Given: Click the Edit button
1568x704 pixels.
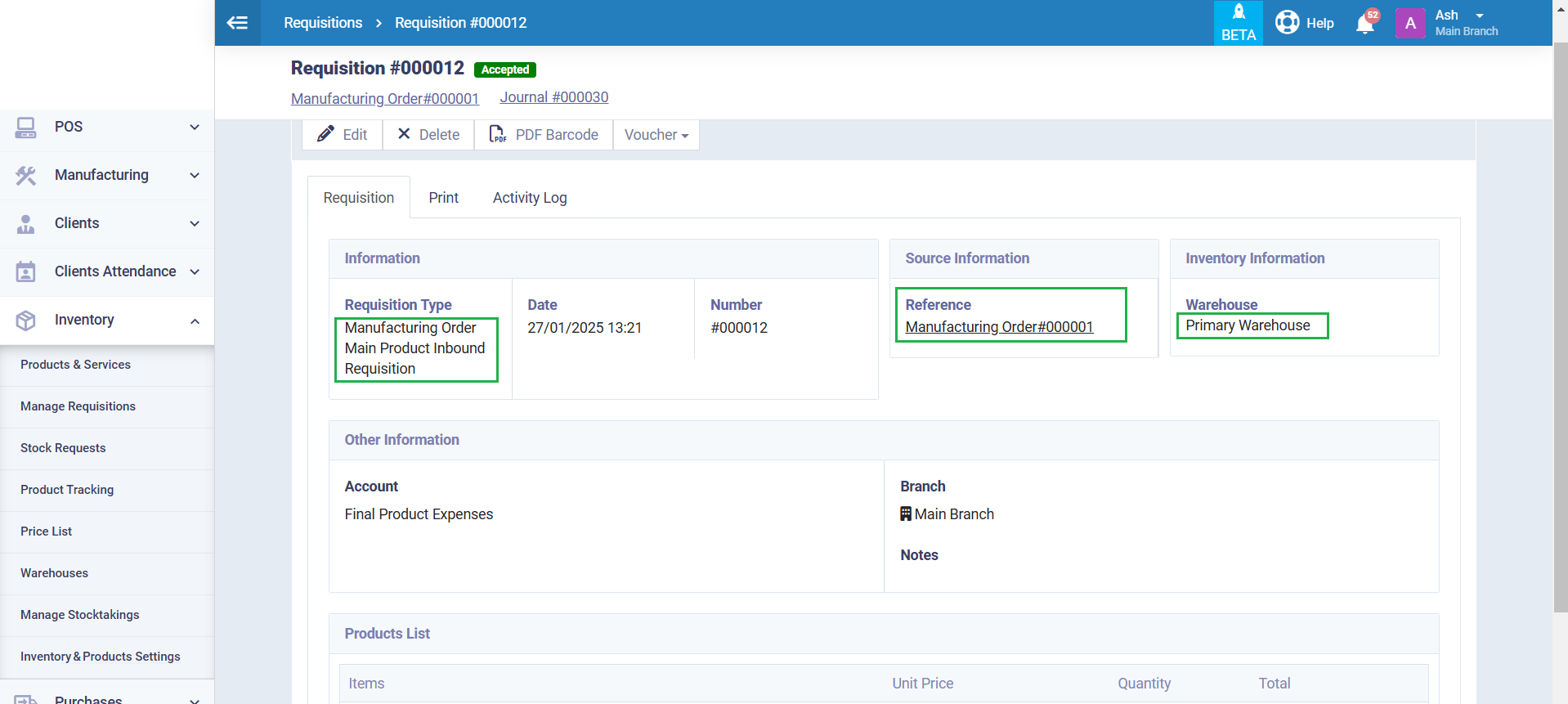Looking at the screenshot, I should tap(342, 135).
